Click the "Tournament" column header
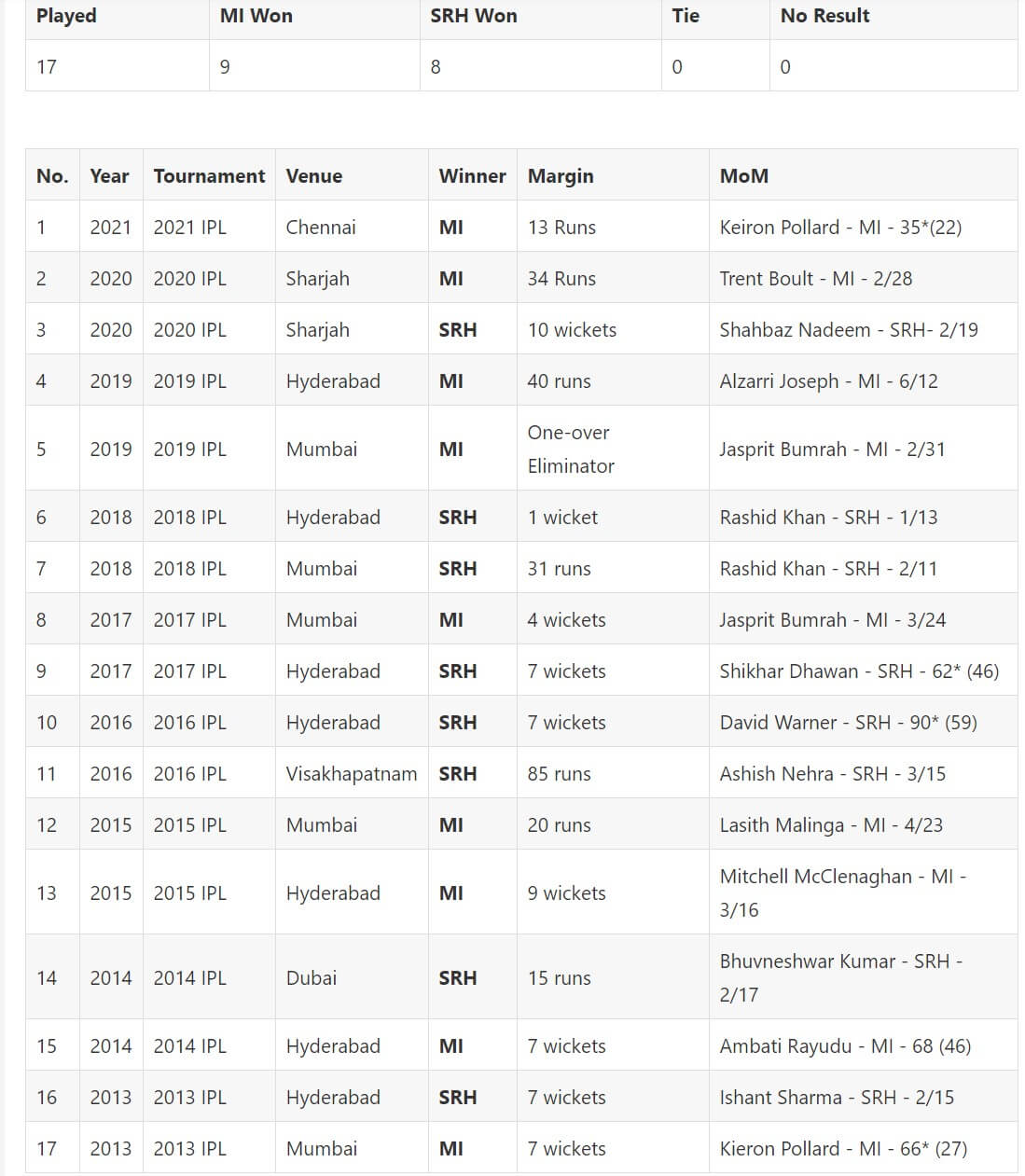The image size is (1025, 1176). (x=209, y=175)
